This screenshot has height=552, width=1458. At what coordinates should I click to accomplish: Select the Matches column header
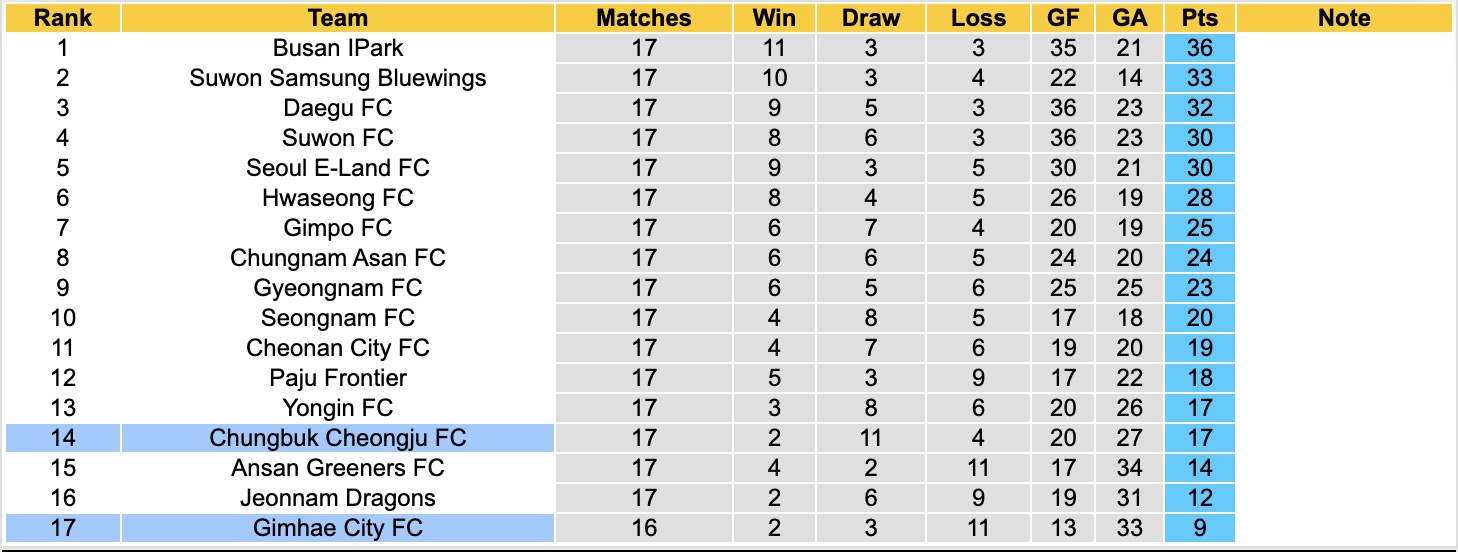click(644, 18)
